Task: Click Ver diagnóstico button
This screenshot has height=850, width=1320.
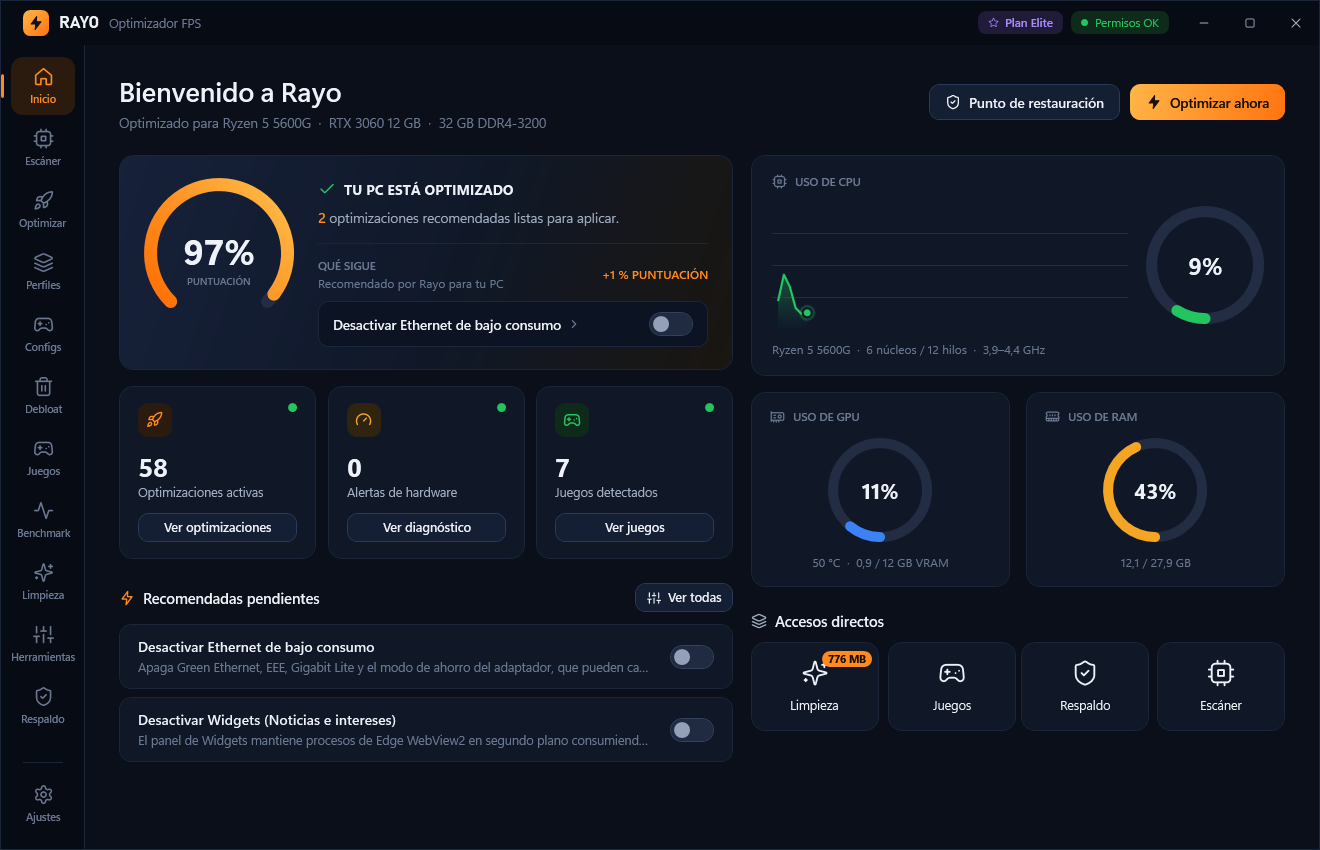Action: [x=426, y=527]
